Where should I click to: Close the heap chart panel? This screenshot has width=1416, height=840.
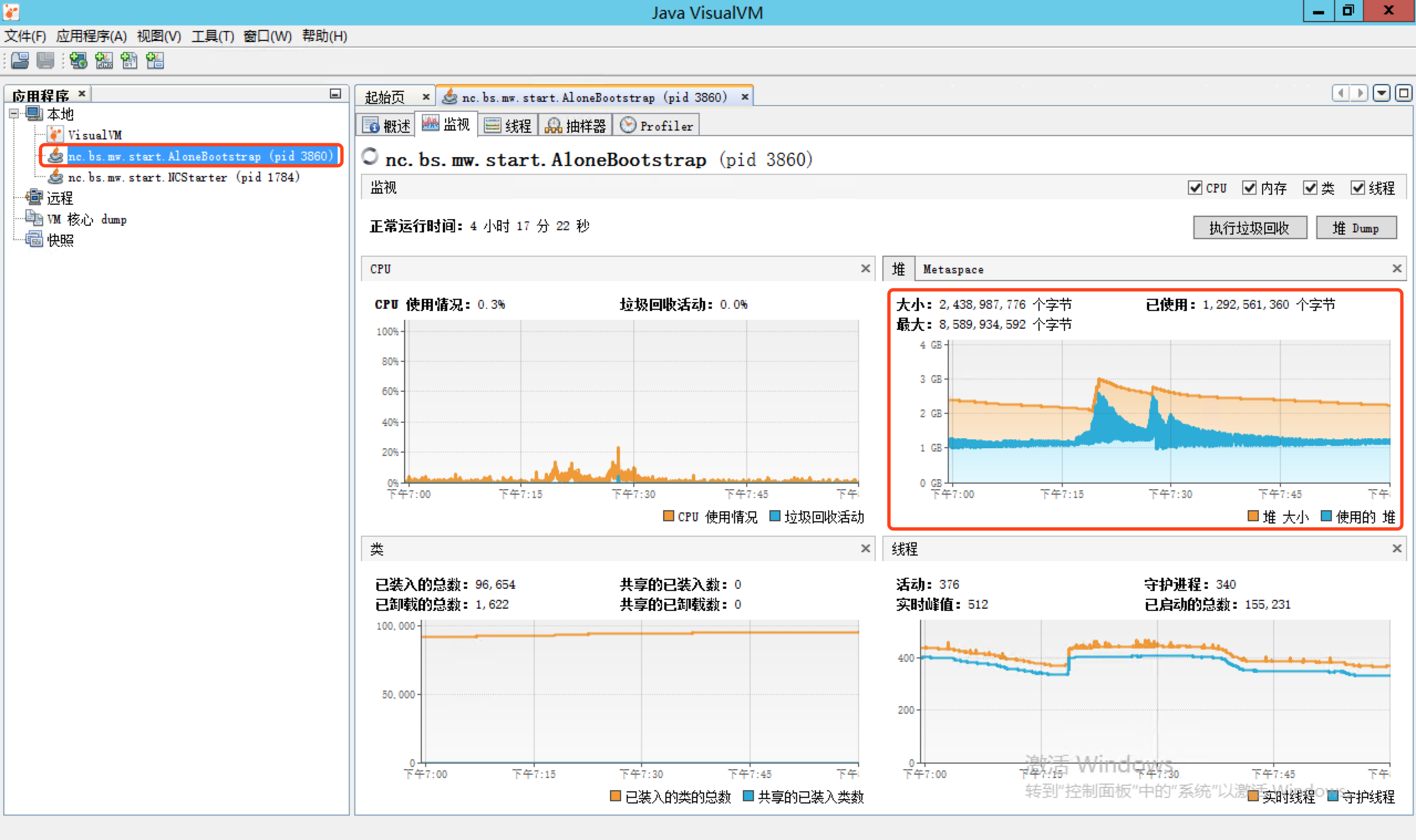(1397, 268)
